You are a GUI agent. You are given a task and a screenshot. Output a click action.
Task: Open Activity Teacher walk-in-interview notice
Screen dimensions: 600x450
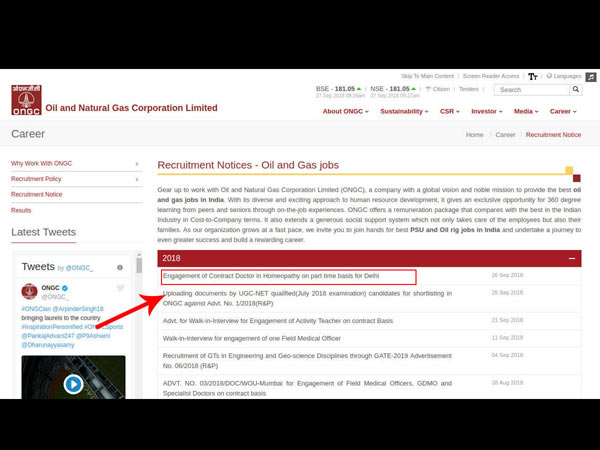pos(278,321)
